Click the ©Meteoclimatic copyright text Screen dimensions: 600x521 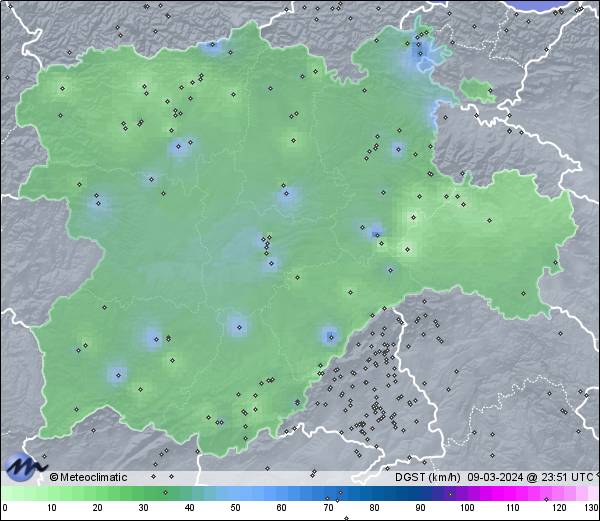[x=88, y=477]
